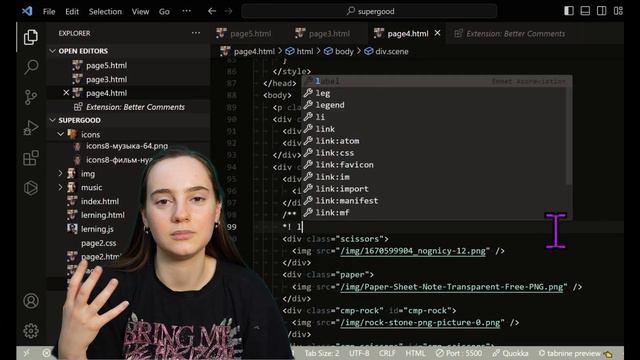The image size is (640, 360).
Task: Open the Accounts icon
Action: pos(31,301)
